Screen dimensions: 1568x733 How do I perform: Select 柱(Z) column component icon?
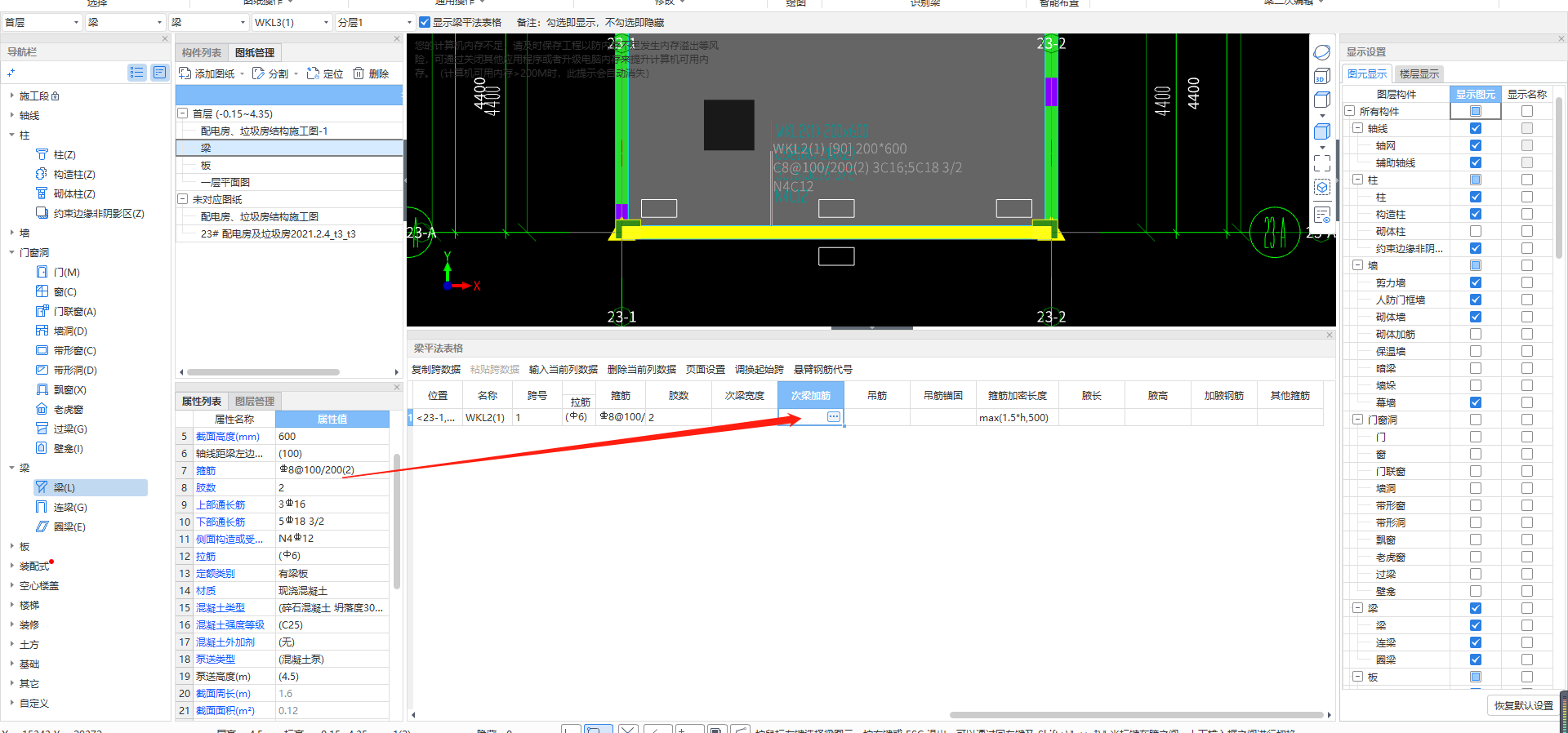point(42,154)
